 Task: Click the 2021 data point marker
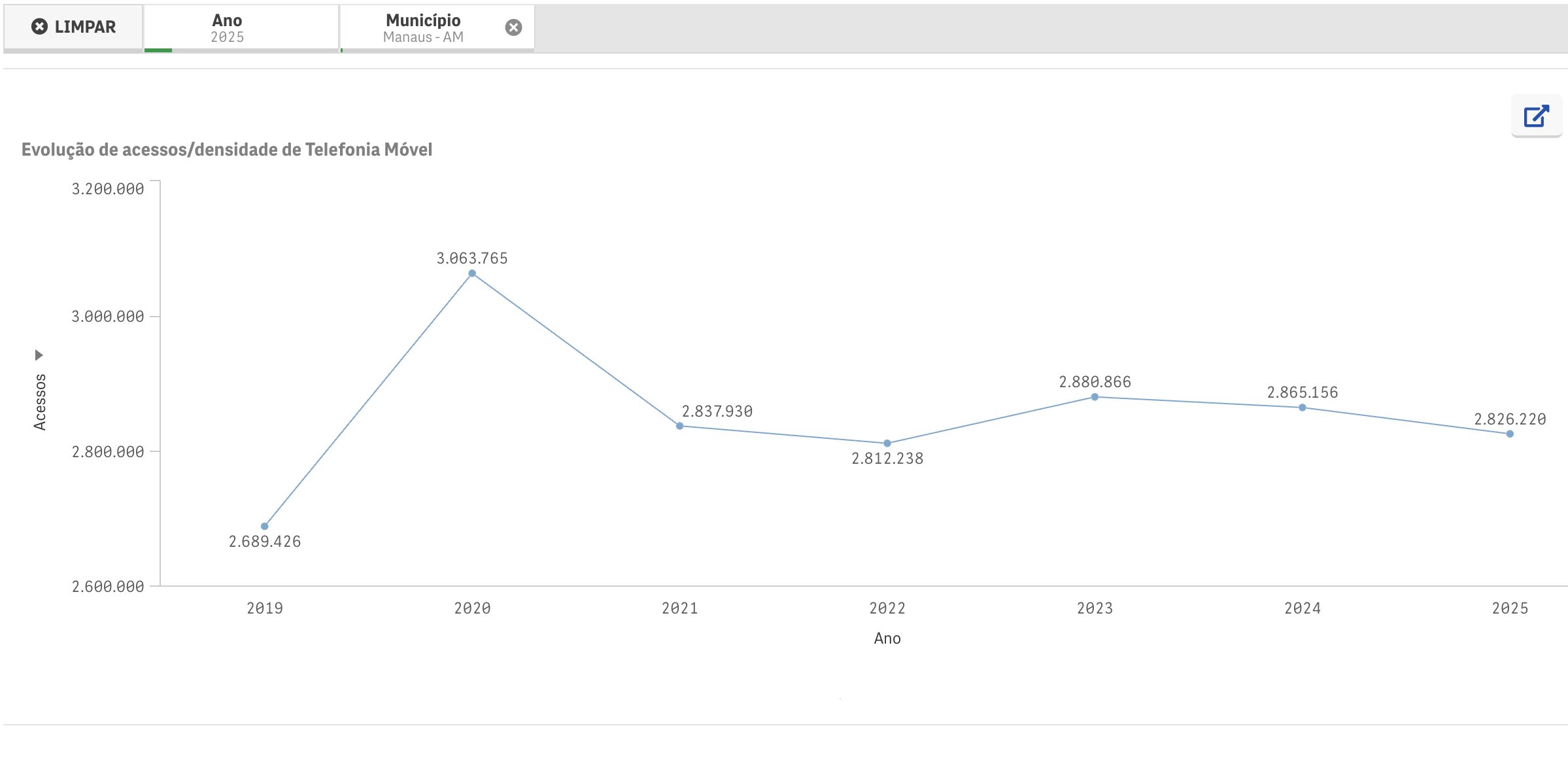[679, 426]
